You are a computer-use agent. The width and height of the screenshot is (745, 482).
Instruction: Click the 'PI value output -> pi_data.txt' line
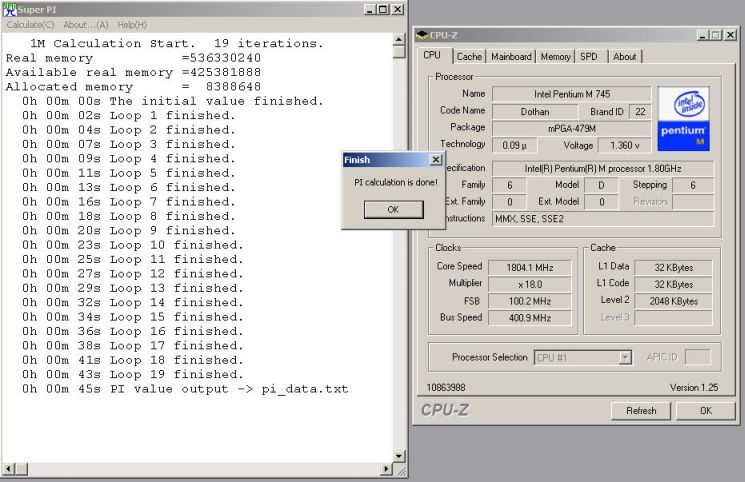185,389
